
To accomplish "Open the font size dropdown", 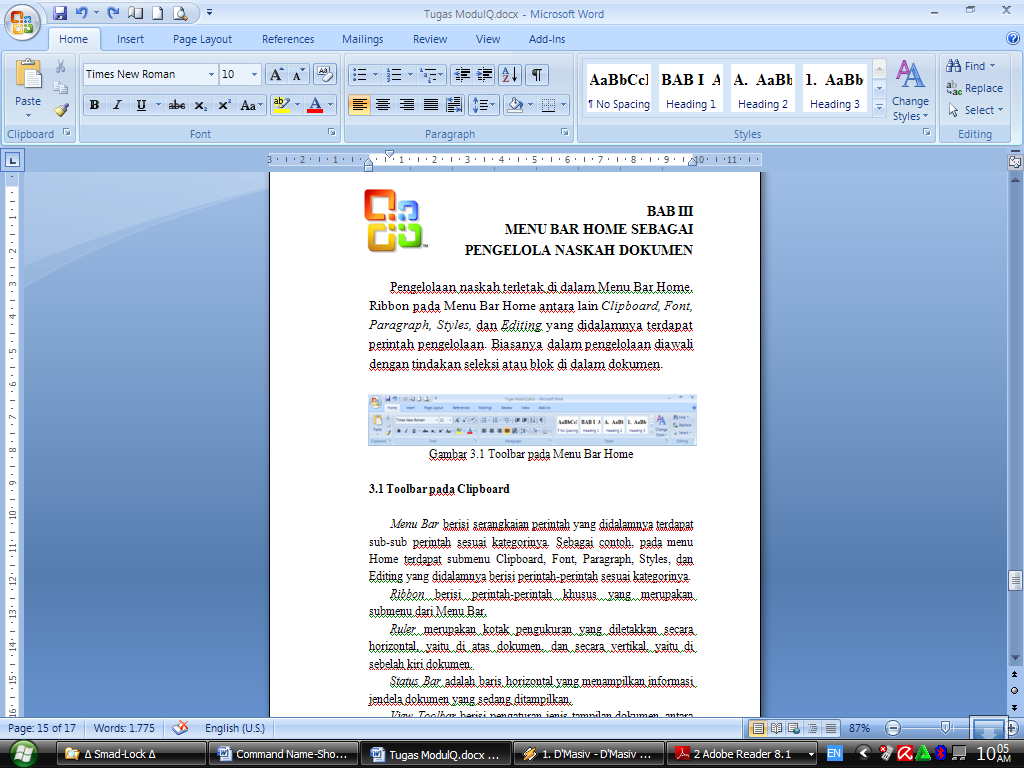I will click(254, 74).
